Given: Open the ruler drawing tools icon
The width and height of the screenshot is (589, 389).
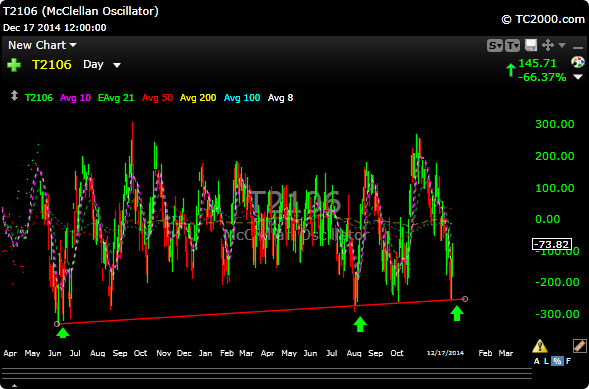Looking at the screenshot, I should coord(580,345).
